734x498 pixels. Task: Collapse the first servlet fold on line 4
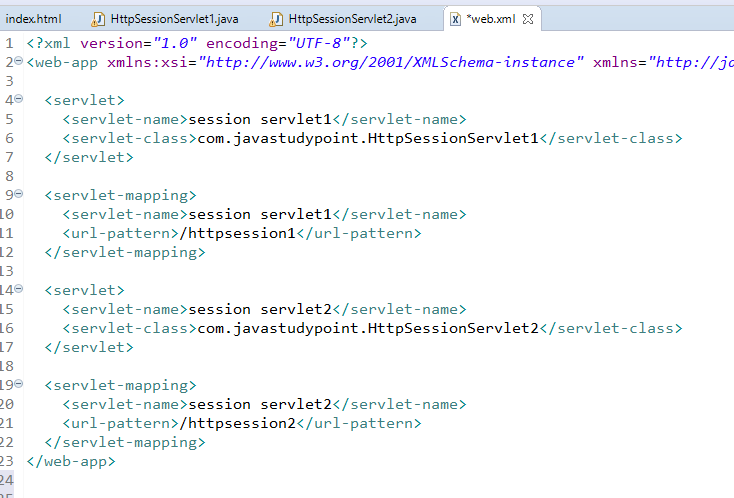[x=18, y=99]
